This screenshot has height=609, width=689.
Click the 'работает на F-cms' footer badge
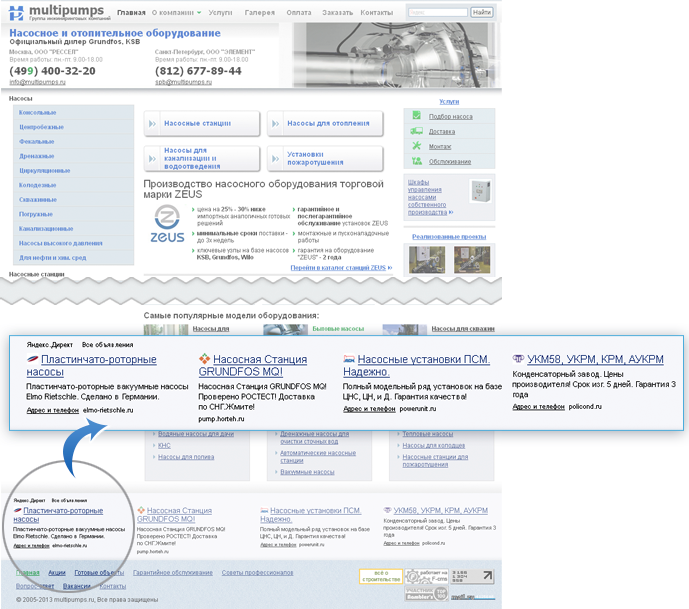tap(426, 576)
